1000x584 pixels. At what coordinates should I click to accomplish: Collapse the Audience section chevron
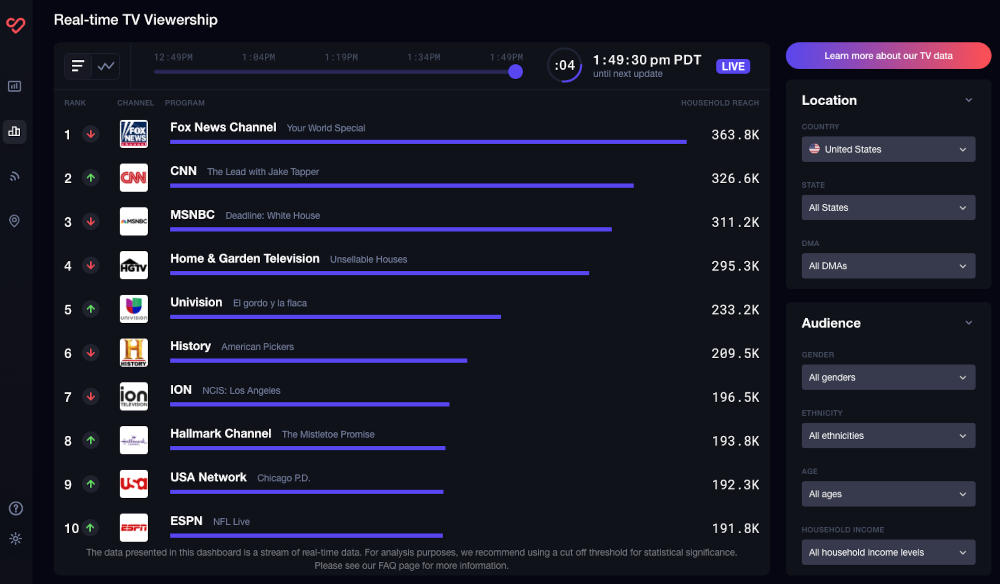(x=968, y=323)
